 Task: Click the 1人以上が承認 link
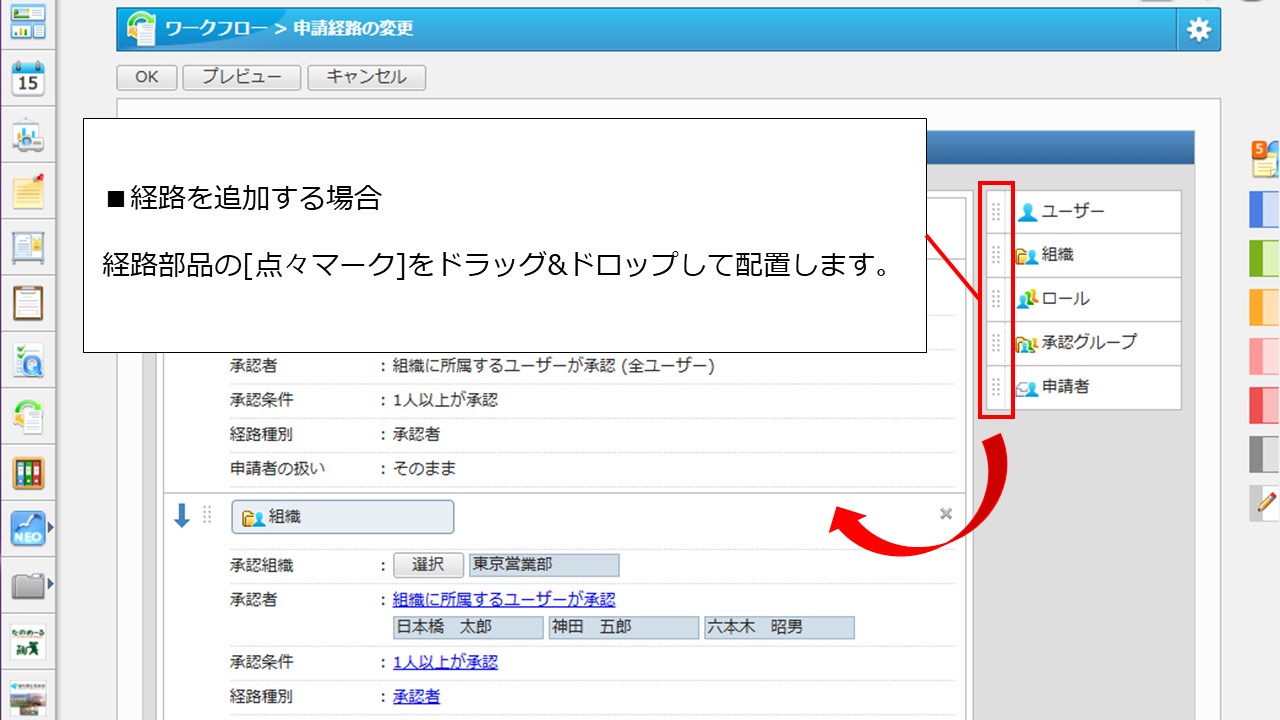tap(445, 662)
